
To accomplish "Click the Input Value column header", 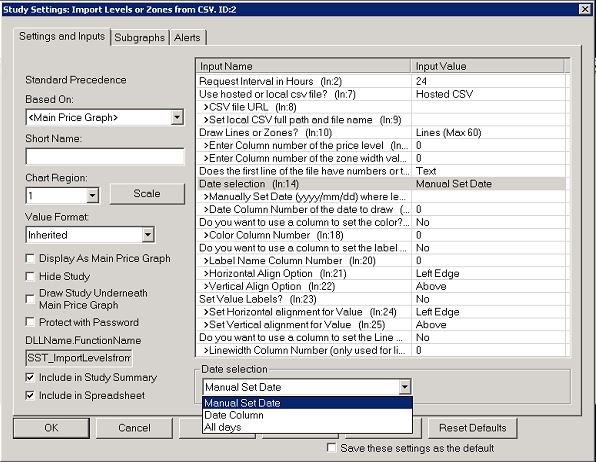I will point(488,66).
